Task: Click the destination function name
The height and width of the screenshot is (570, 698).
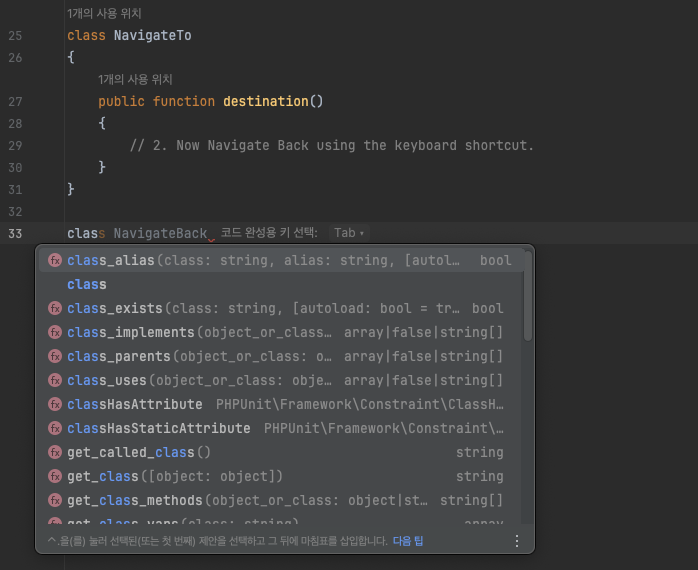Action: coord(266,102)
